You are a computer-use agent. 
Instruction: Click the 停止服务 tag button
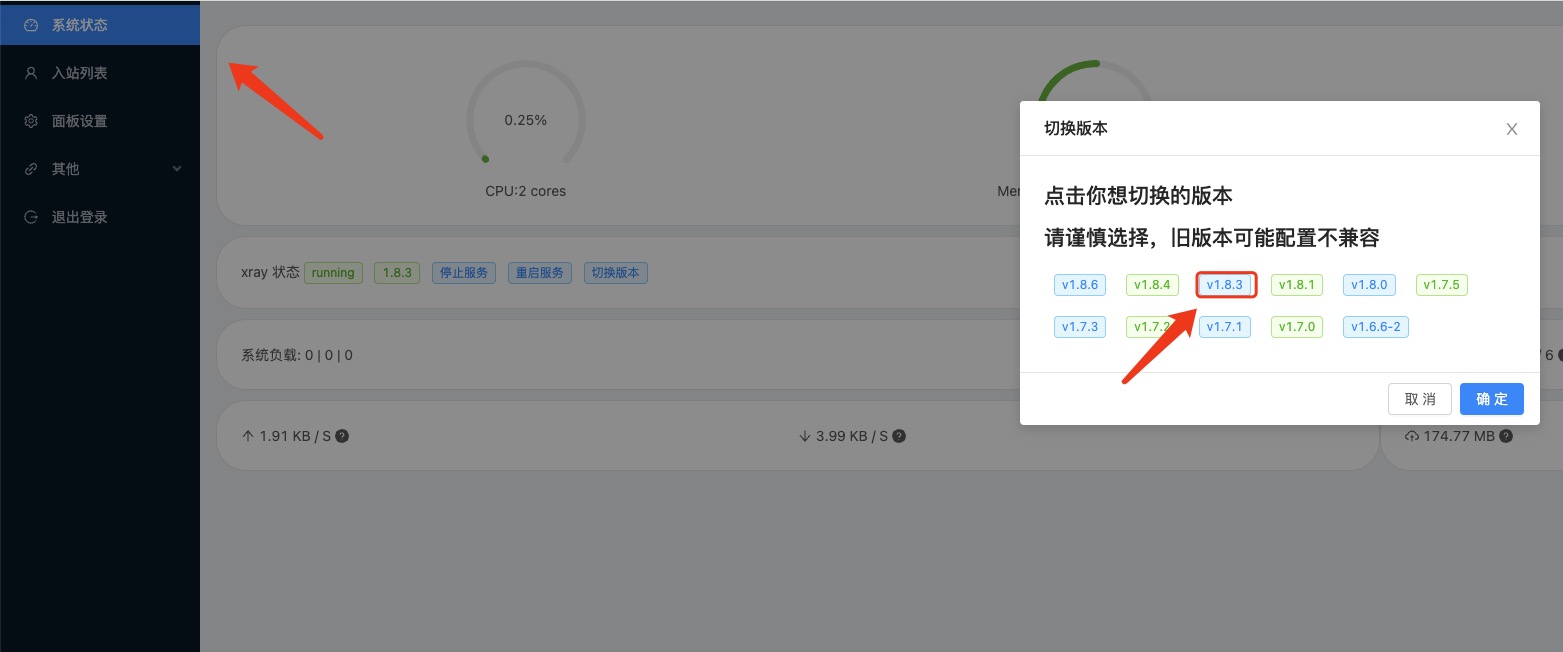click(464, 272)
